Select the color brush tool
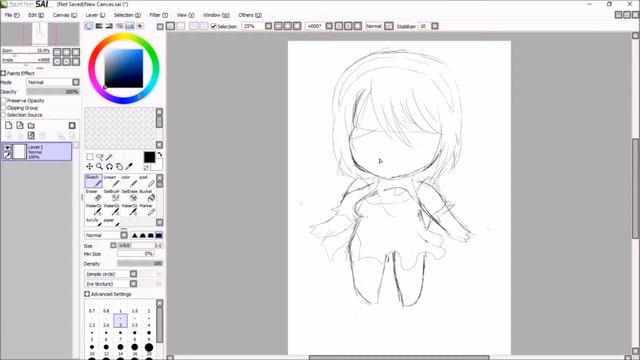640x360 pixels. (x=129, y=181)
